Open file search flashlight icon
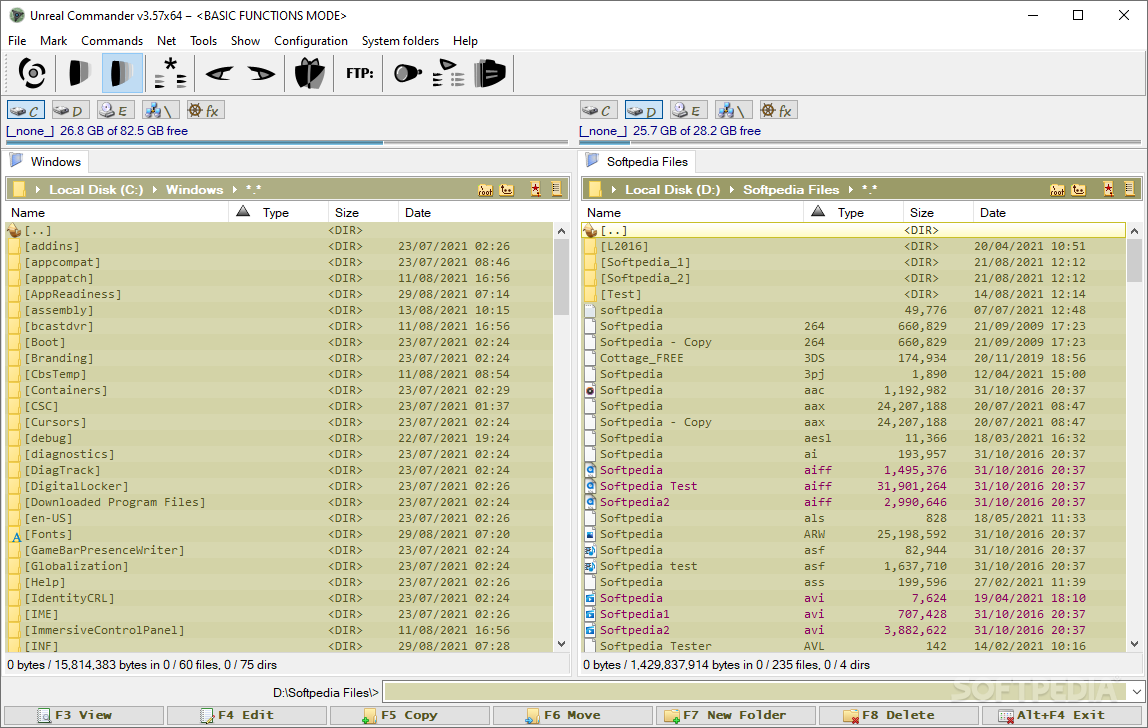 pyautogui.click(x=408, y=73)
